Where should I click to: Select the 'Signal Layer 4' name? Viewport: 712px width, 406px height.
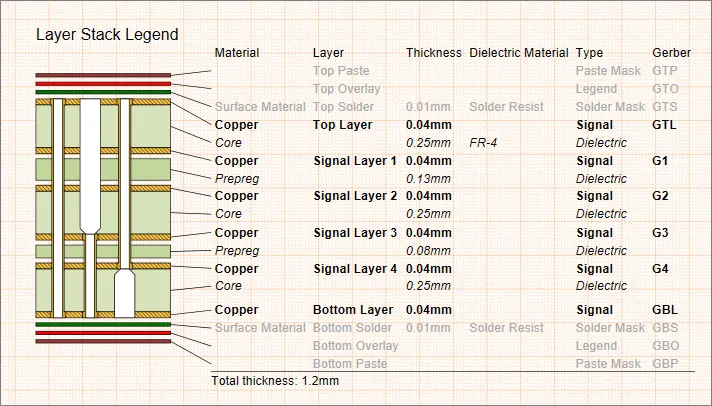[355, 269]
